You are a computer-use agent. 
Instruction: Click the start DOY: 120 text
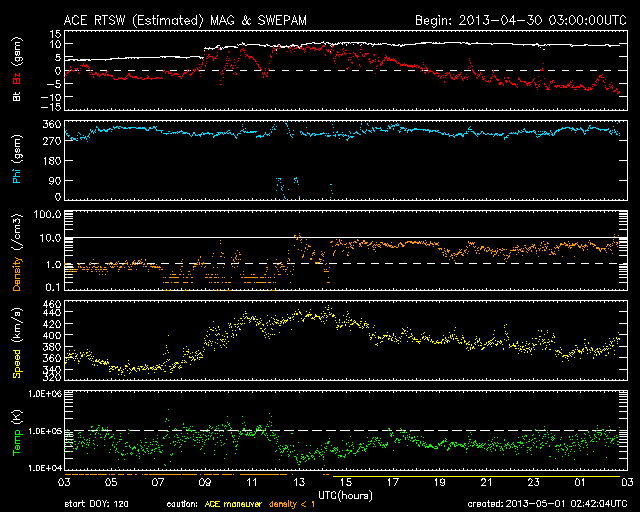click(x=98, y=503)
